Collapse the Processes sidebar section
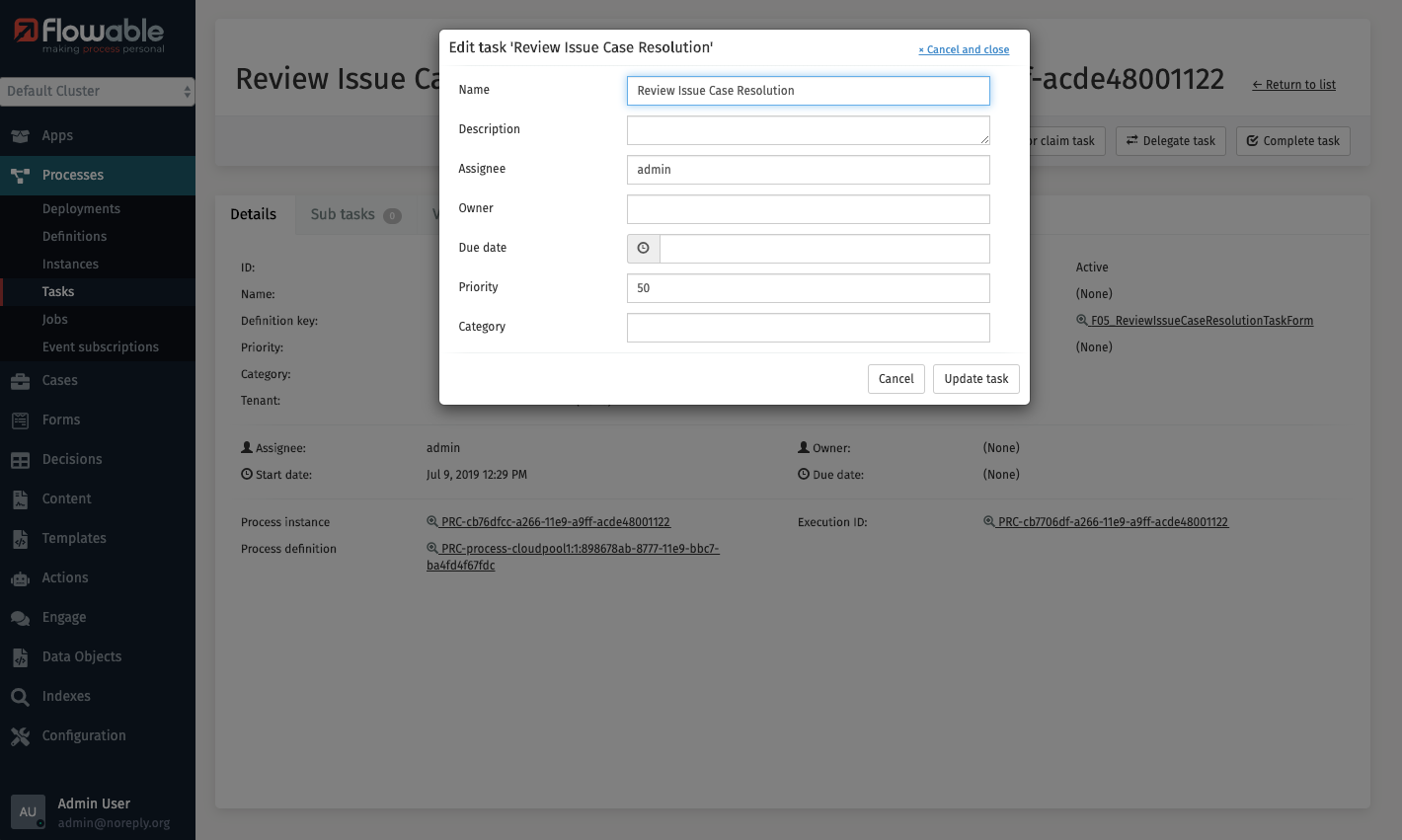 coord(72,176)
